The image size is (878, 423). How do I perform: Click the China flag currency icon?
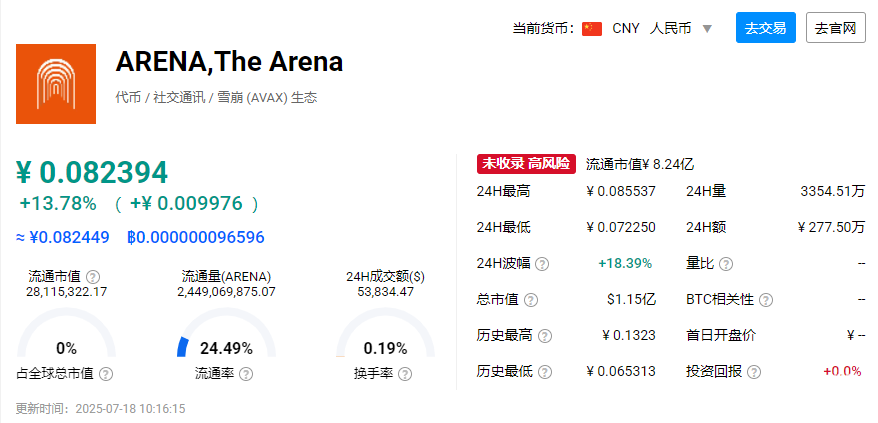(592, 29)
